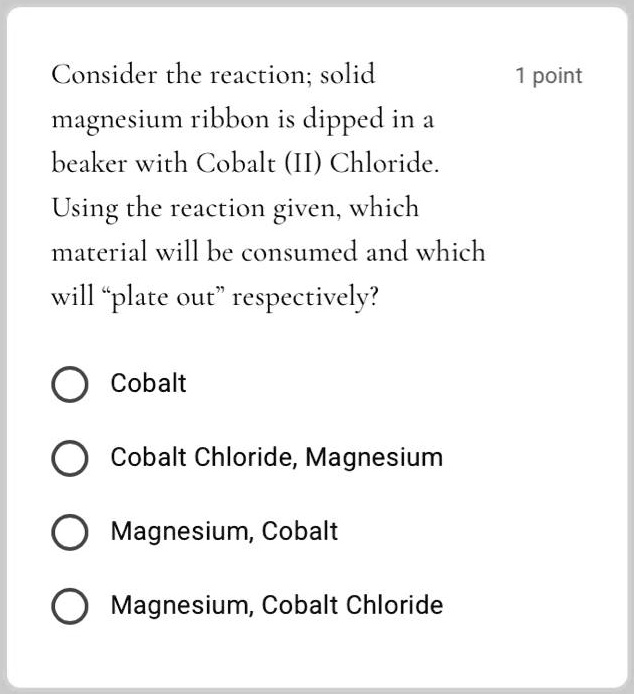
Task: Click the 'Magnesium, Cobalt Chloride' label text
Action: (x=277, y=605)
